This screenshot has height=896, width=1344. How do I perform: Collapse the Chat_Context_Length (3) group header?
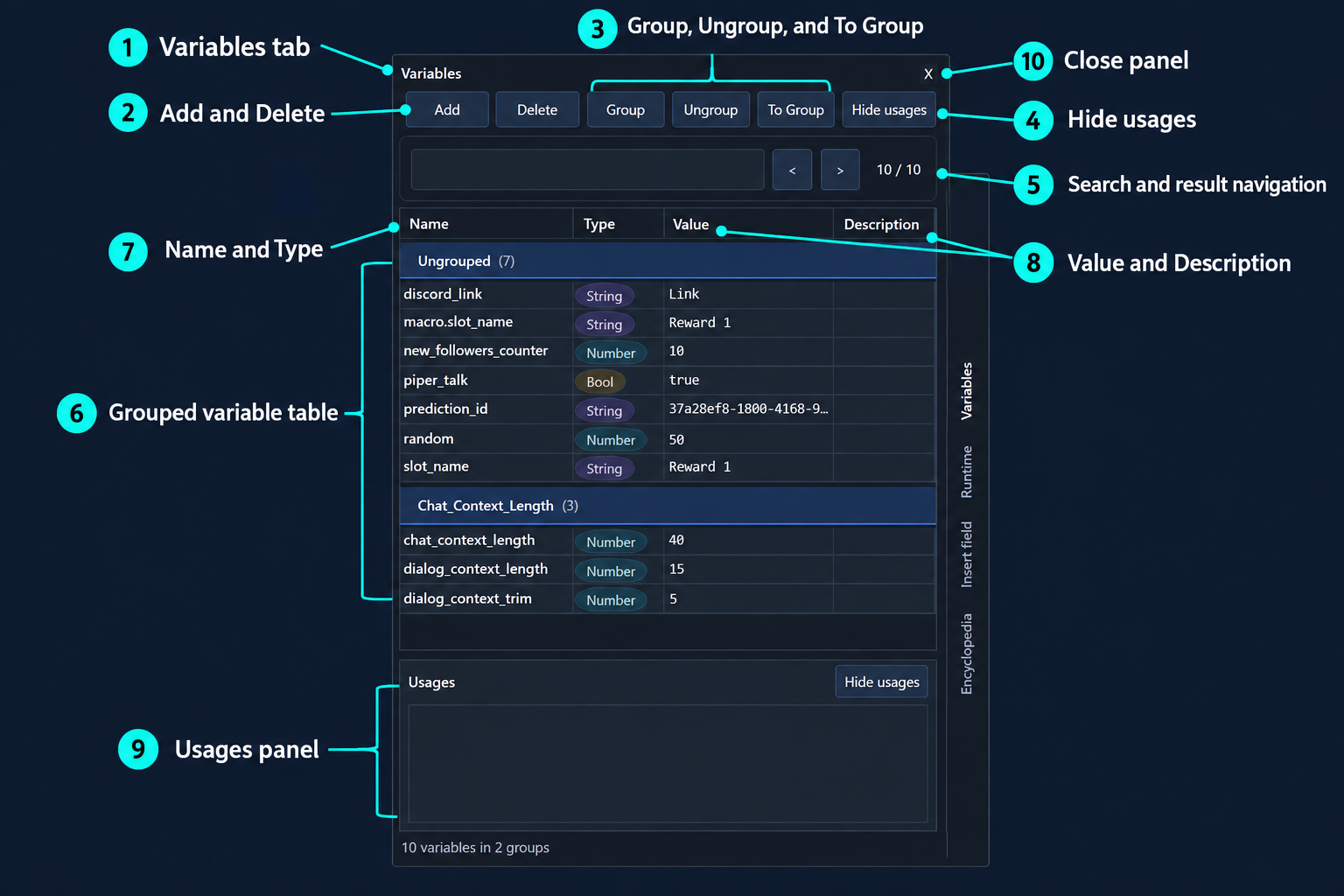[668, 506]
